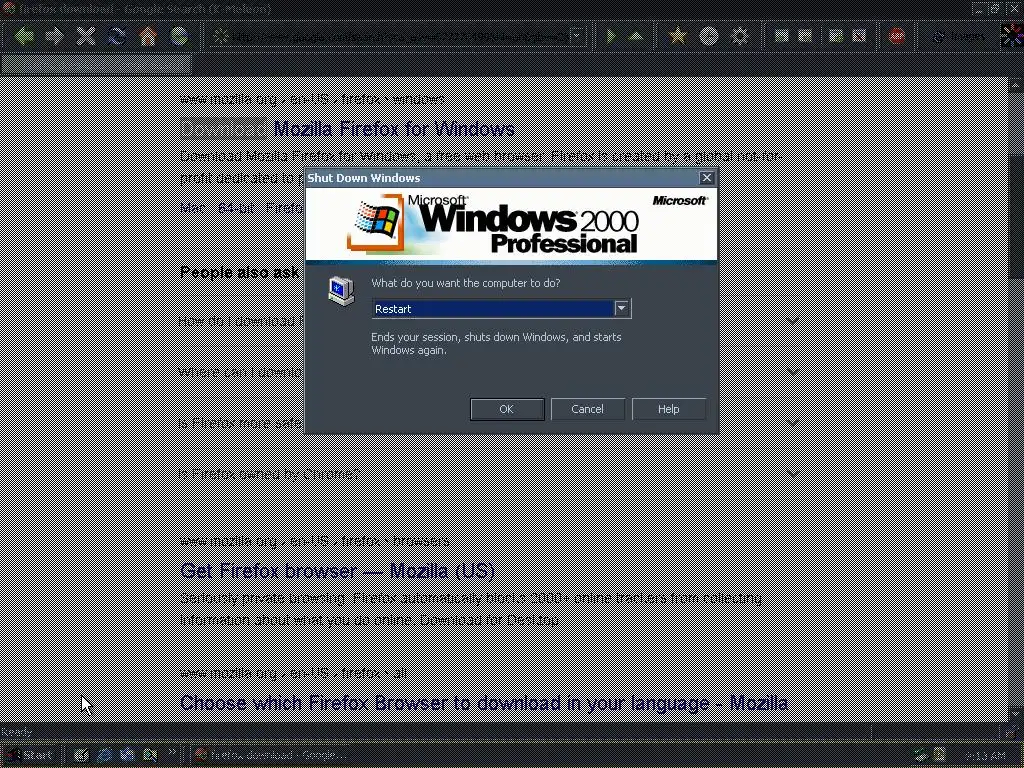
Task: Click the Forward arrow in K-Meleon toolbar
Action: tap(54, 36)
